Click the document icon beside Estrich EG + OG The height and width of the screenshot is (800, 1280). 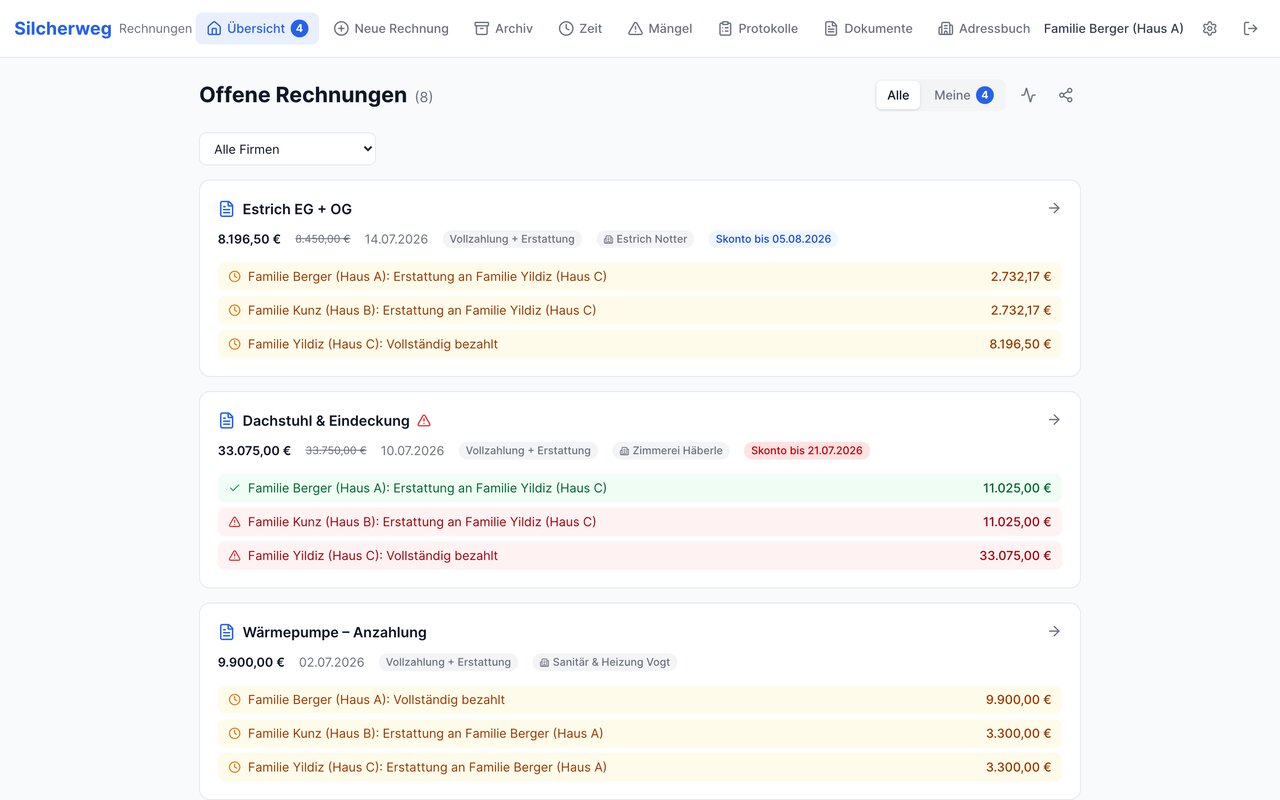tap(226, 209)
